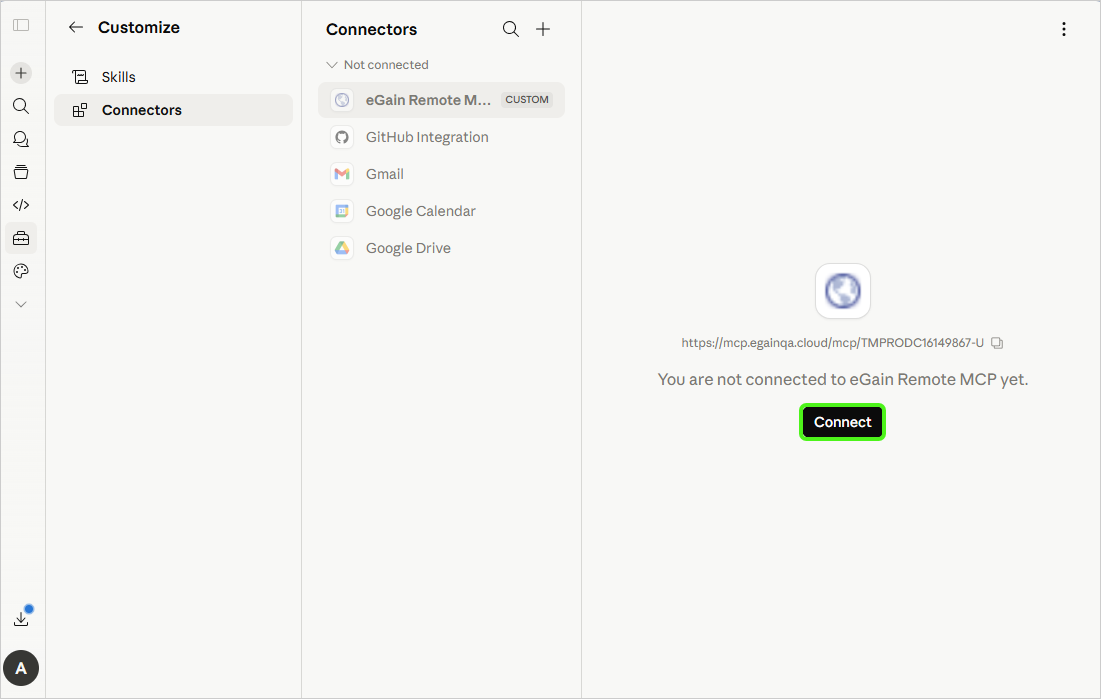Image resolution: width=1101 pixels, height=699 pixels.
Task: Open the code brackets icon
Action: [21, 205]
